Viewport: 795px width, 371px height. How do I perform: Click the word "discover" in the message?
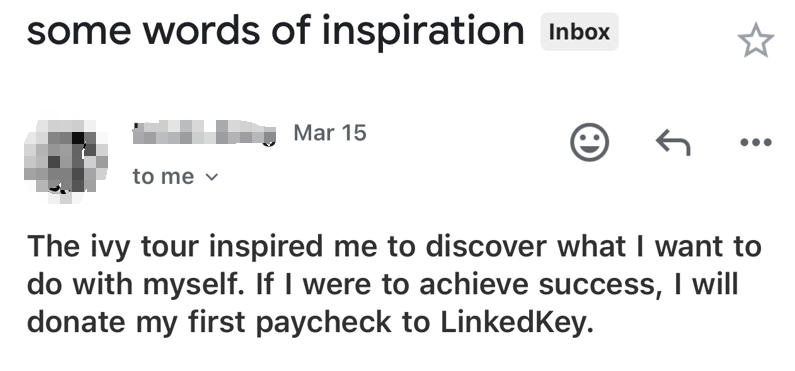[487, 246]
